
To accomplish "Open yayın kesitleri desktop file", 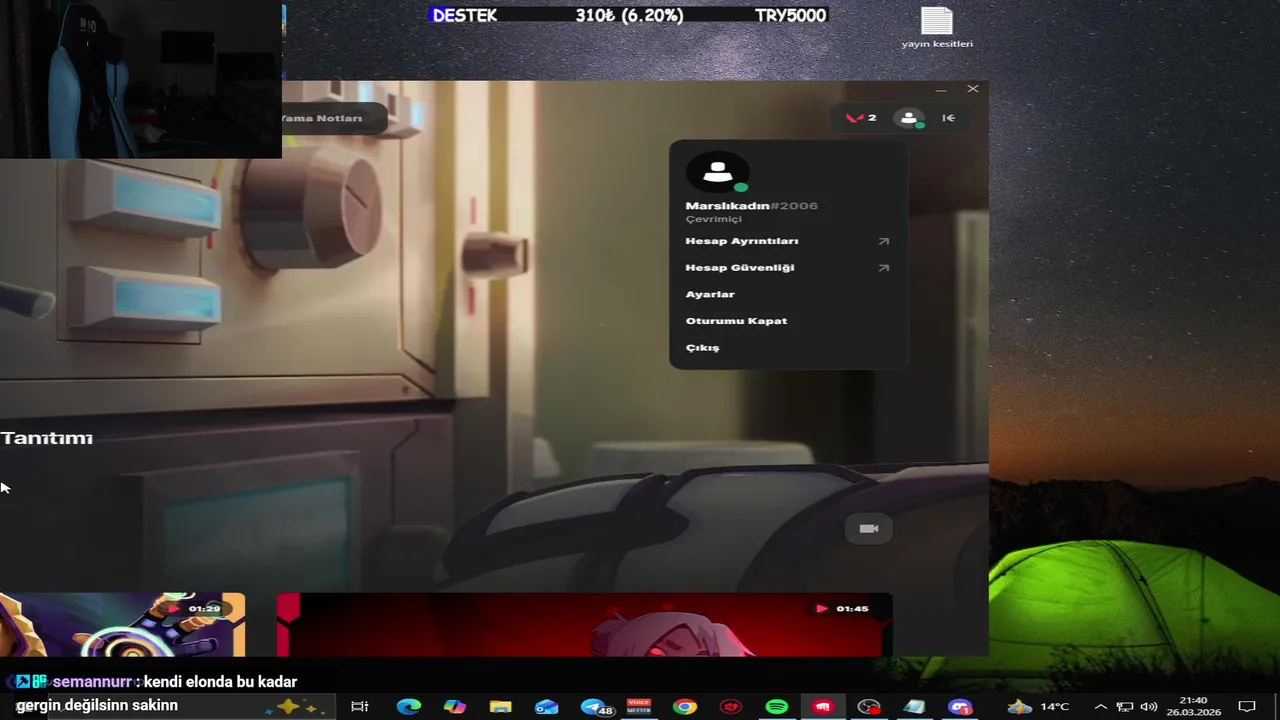I will [x=937, y=28].
